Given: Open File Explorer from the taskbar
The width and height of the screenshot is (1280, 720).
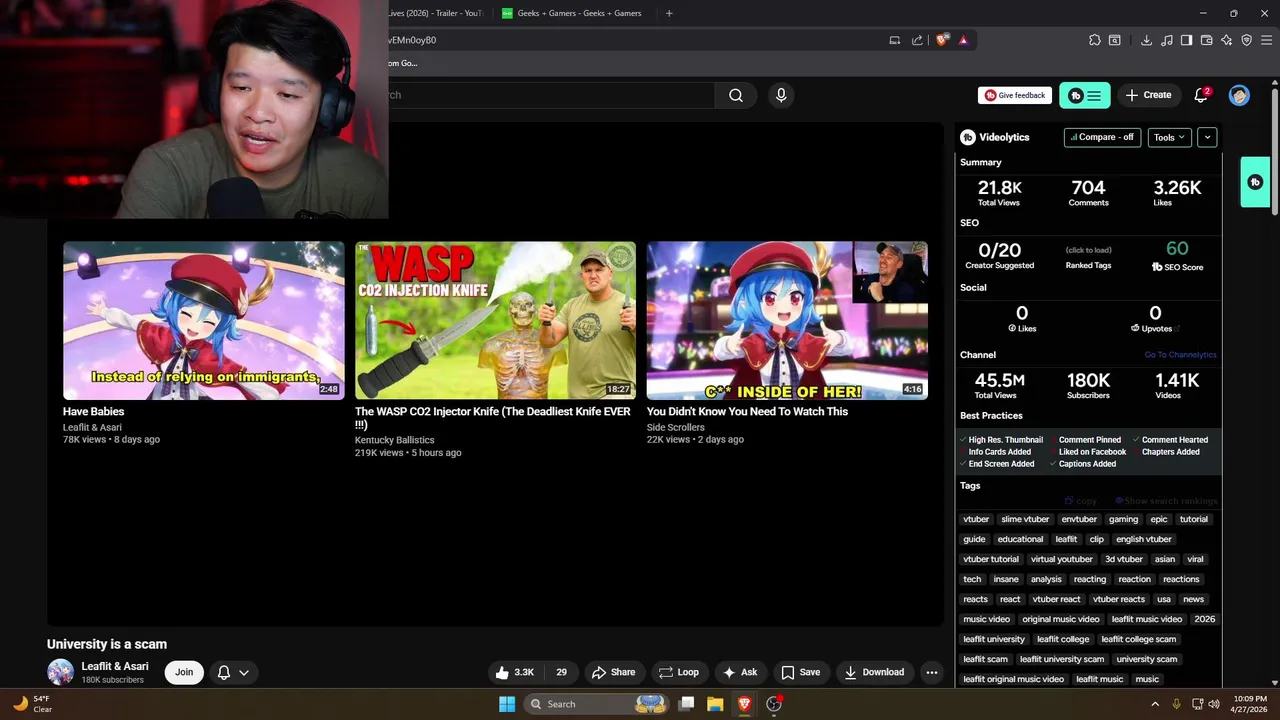Looking at the screenshot, I should pos(715,704).
